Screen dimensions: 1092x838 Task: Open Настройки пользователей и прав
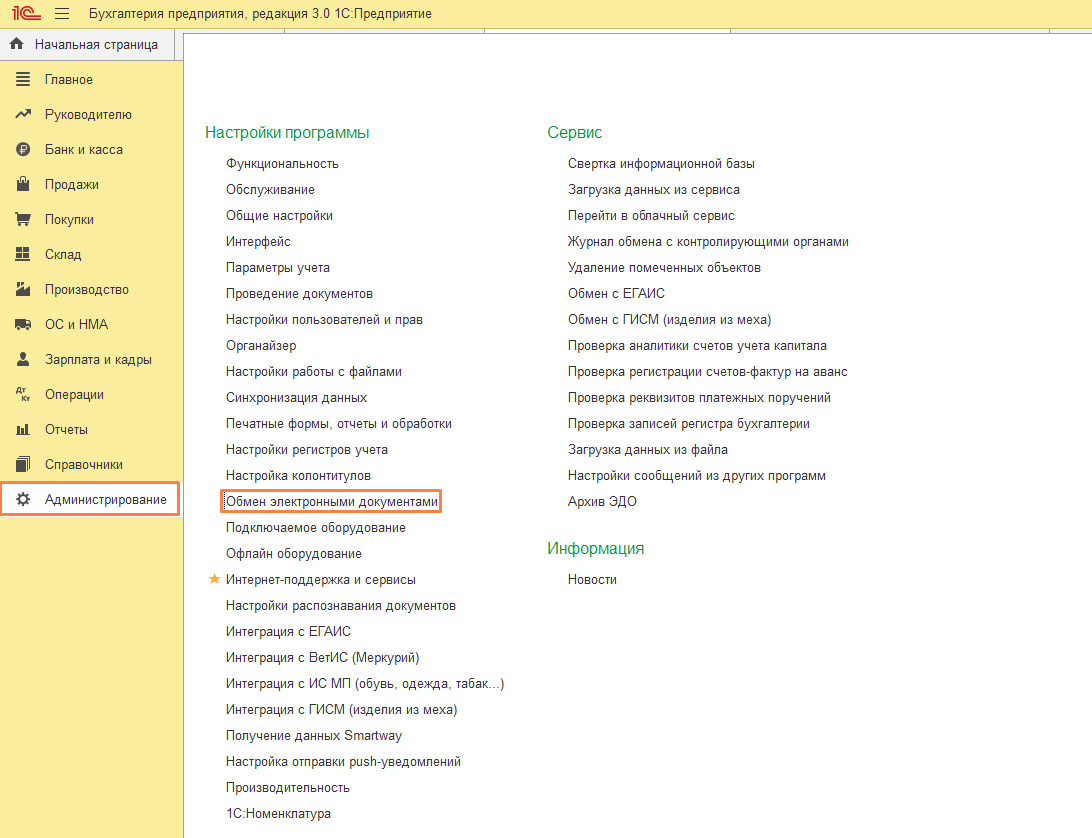(324, 320)
